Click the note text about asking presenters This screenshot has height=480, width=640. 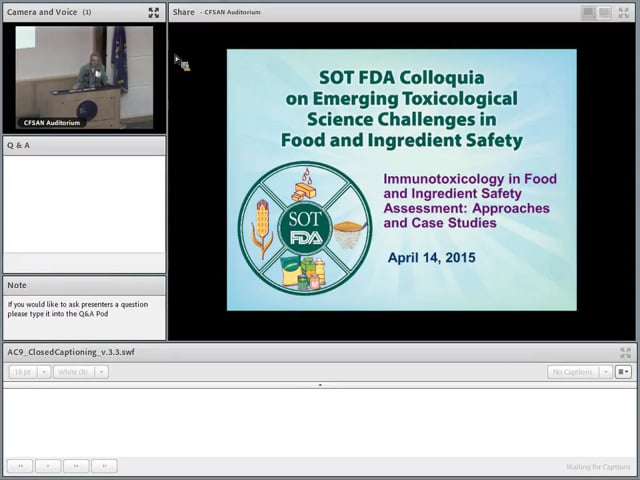click(78, 309)
